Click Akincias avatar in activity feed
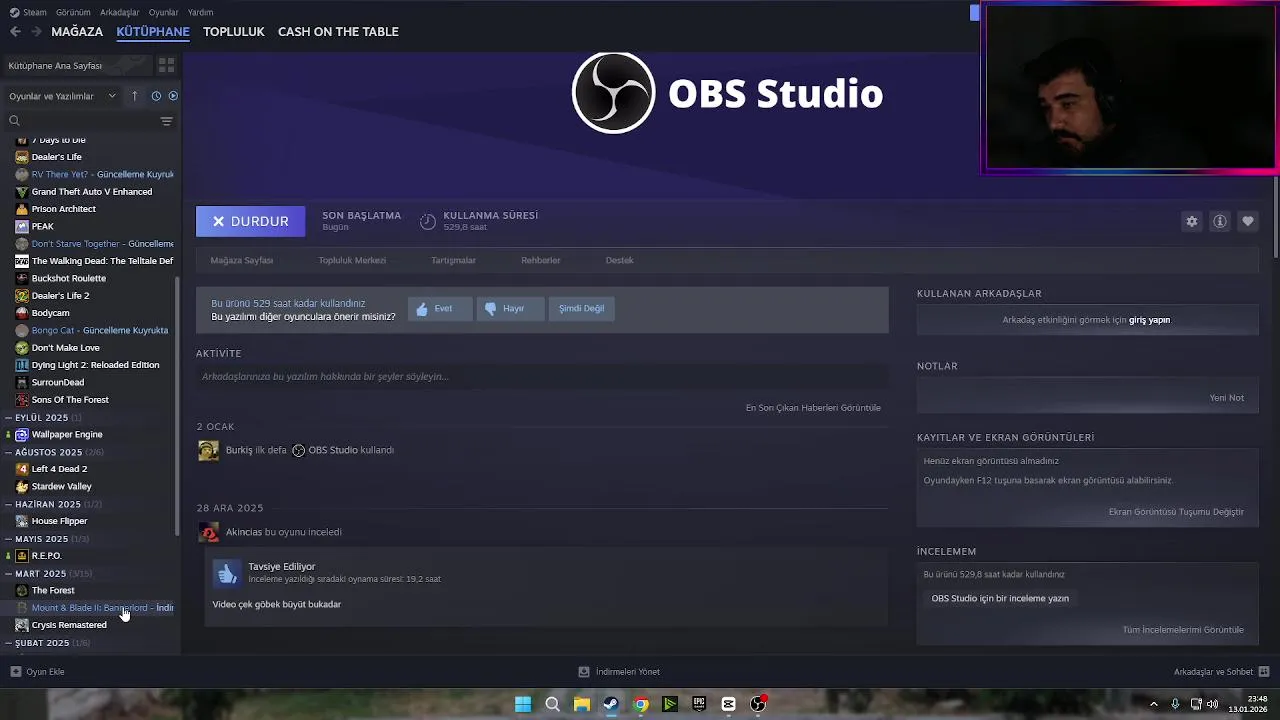The image size is (1280, 720). coord(208,532)
